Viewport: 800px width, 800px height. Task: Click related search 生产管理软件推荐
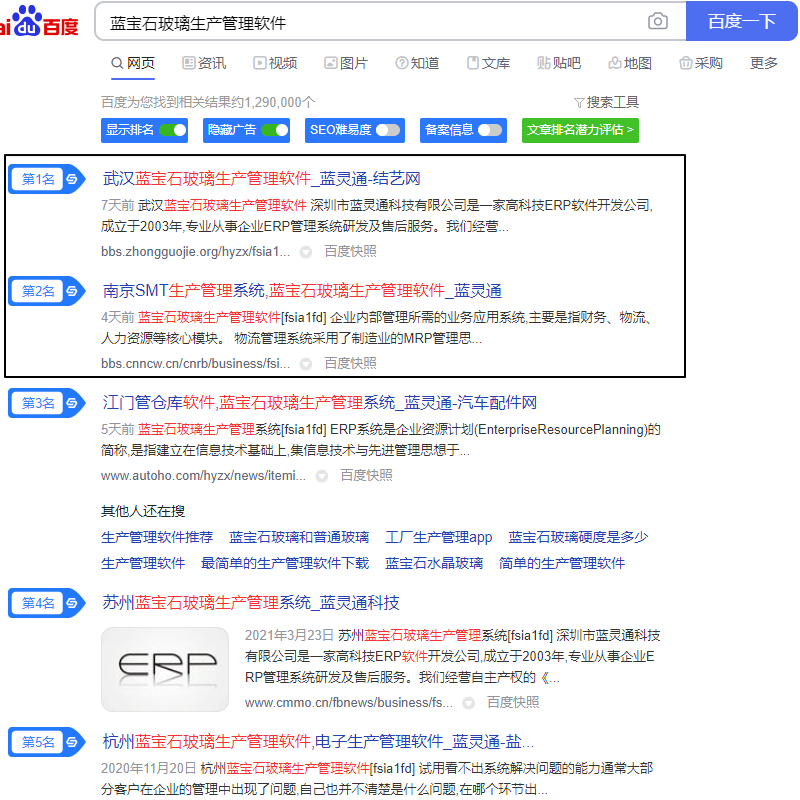point(157,537)
